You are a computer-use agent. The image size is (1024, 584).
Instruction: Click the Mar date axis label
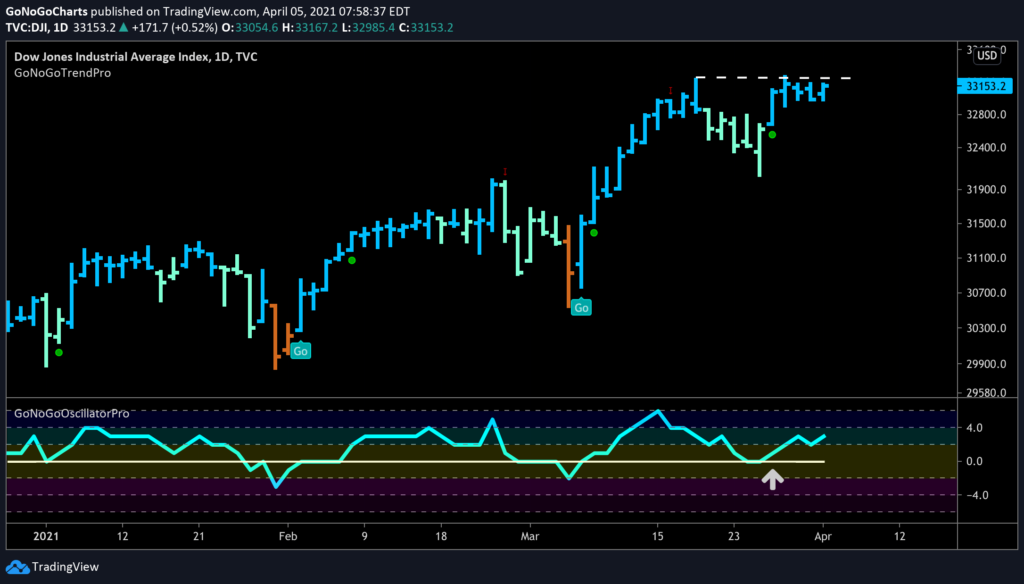[x=530, y=536]
